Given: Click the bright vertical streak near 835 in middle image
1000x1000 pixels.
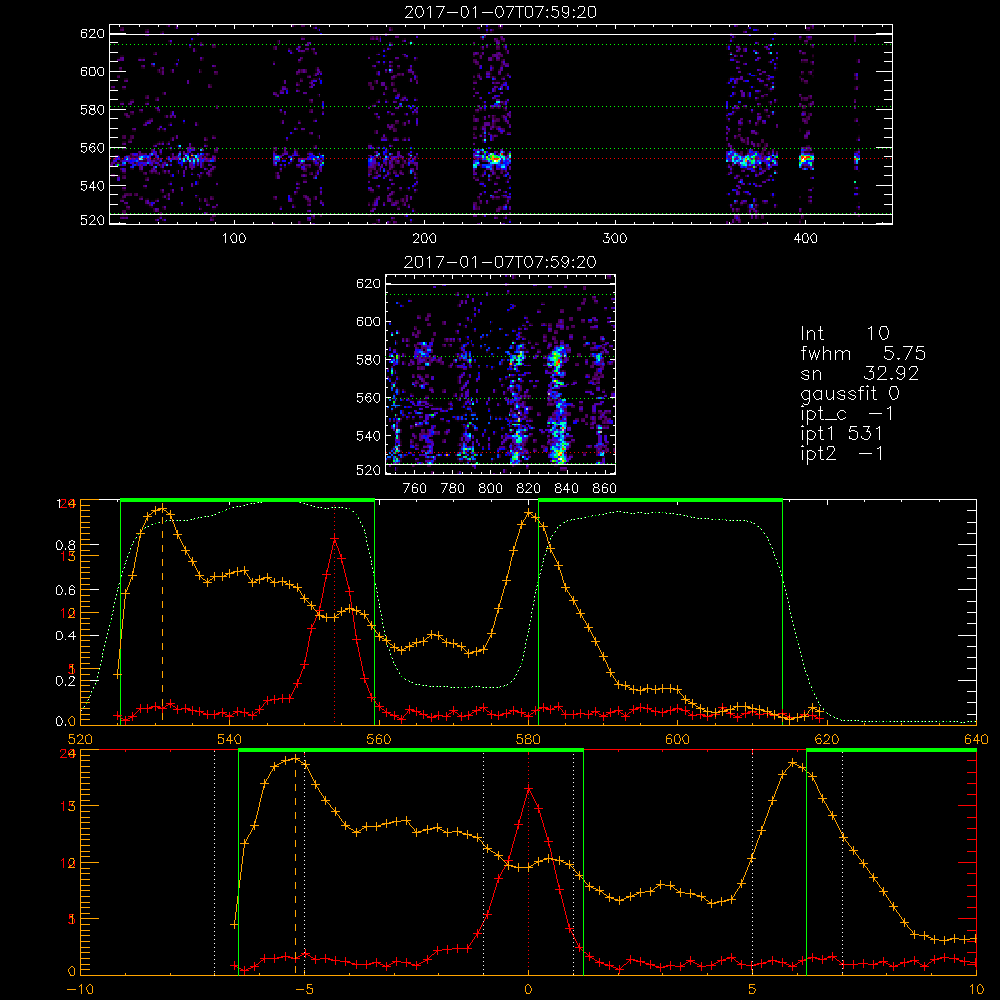Looking at the screenshot, I should pos(558,404).
